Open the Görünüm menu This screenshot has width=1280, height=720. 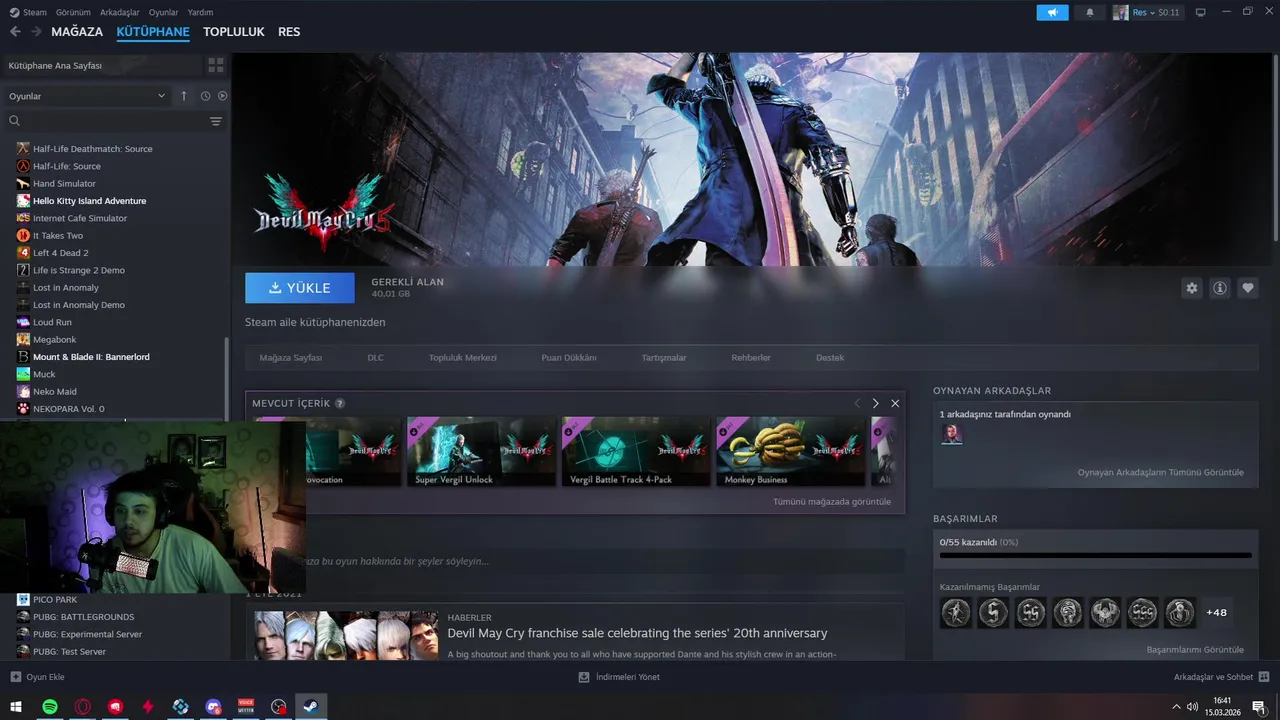click(x=73, y=12)
